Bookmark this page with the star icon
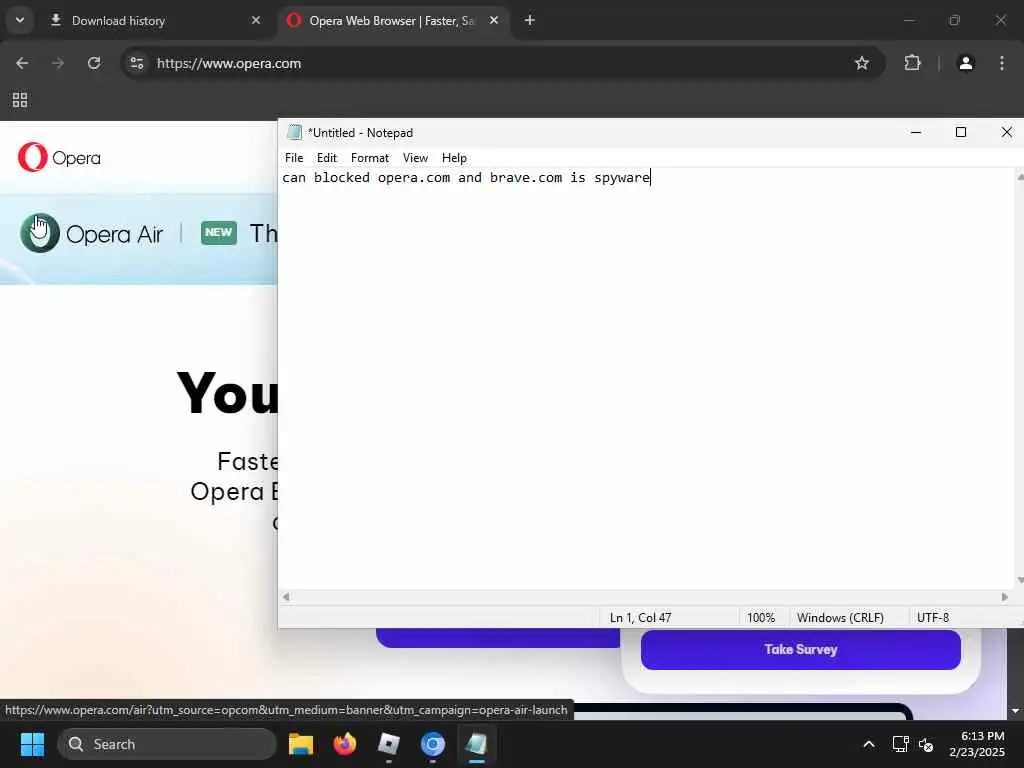1024x768 pixels. coord(862,63)
